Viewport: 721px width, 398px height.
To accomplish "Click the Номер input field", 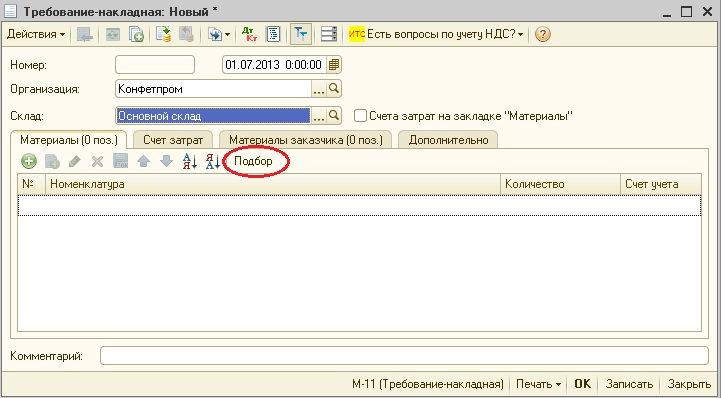I will point(155,65).
